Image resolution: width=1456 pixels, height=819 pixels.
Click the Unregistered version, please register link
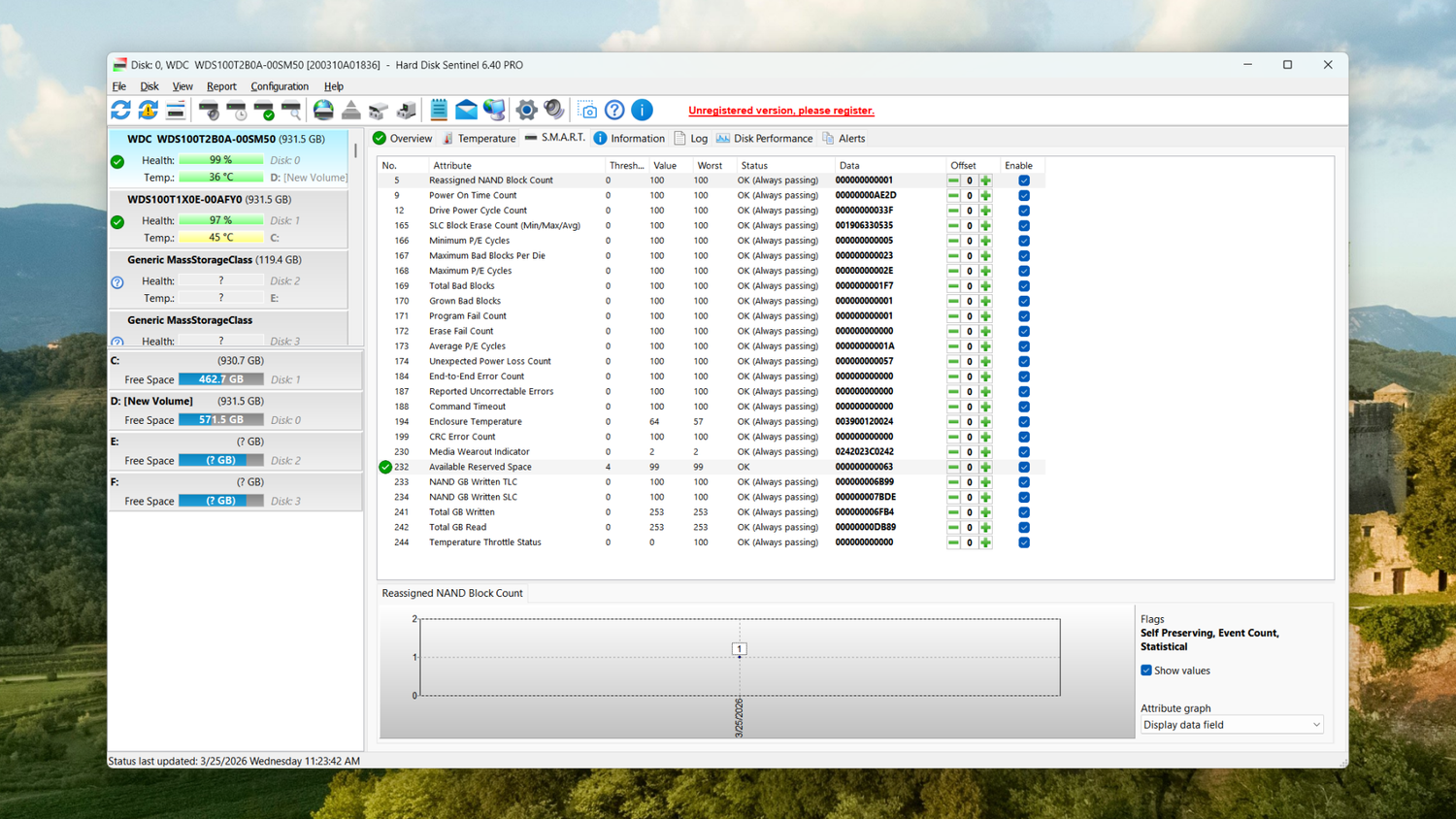point(781,111)
